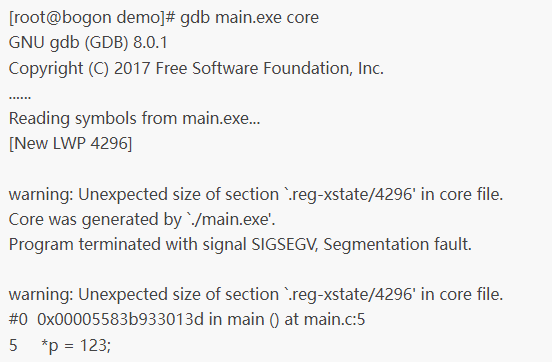Click the '[New LWP 4296]' line

[70, 144]
